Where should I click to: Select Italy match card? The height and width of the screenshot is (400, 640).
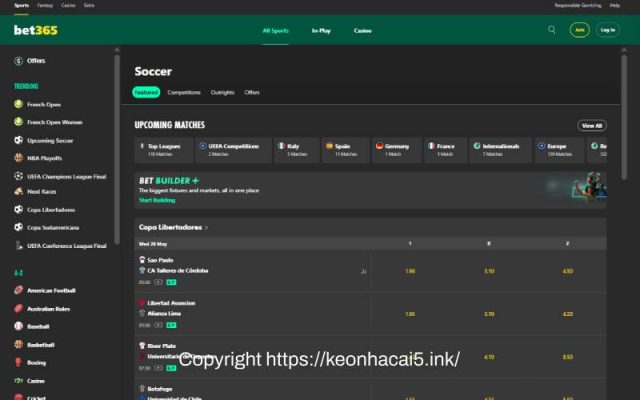(296, 150)
